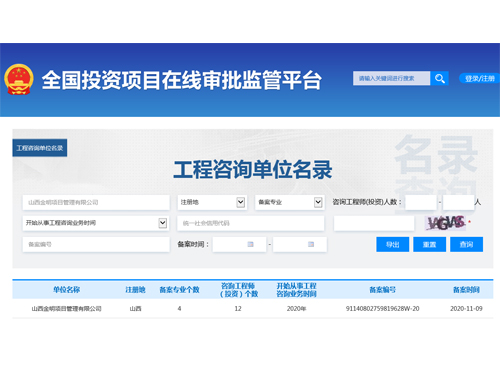This screenshot has width=500, height=375.
Task: Click the national emblem logo
Action: (19, 79)
